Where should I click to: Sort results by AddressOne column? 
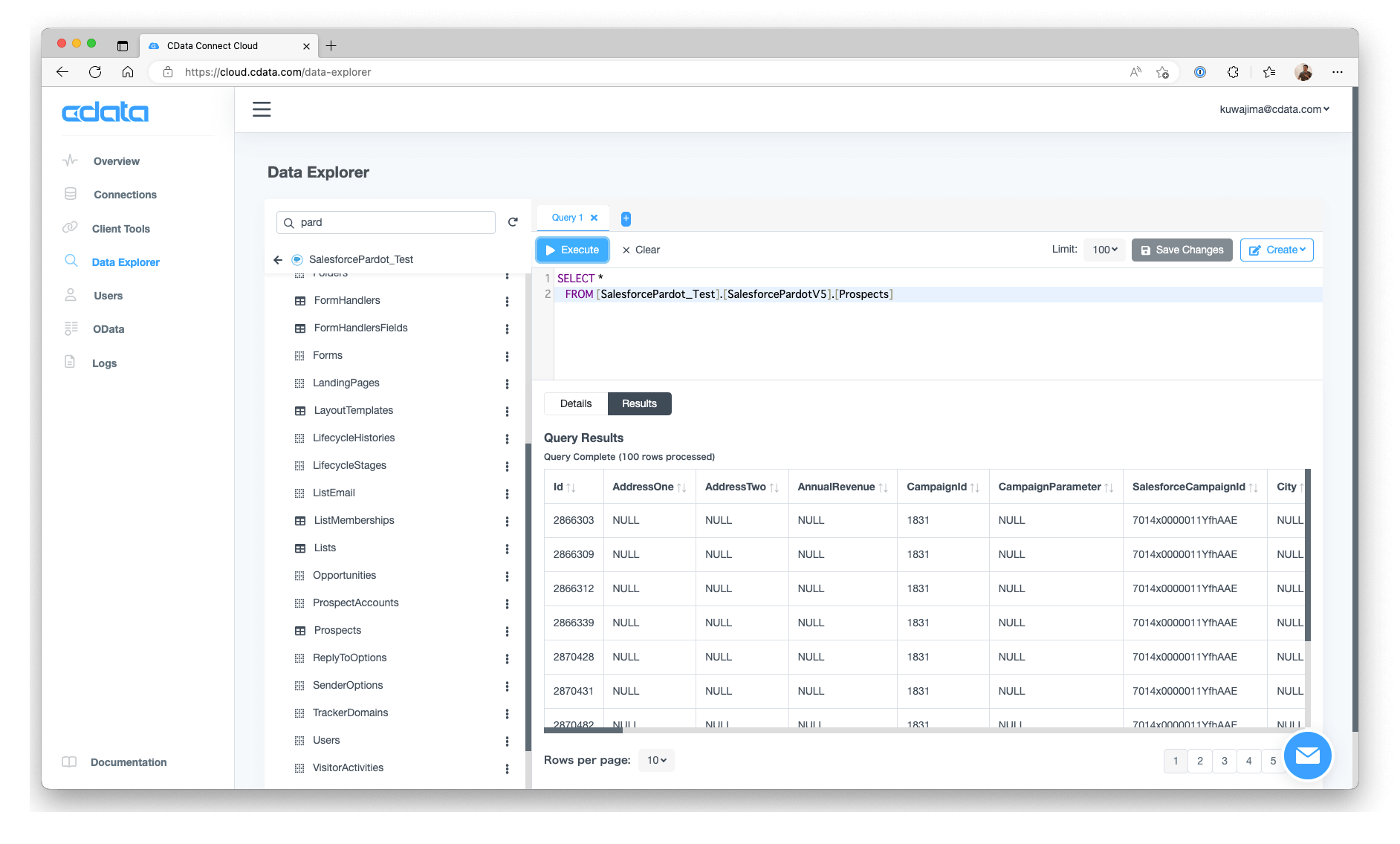(681, 487)
